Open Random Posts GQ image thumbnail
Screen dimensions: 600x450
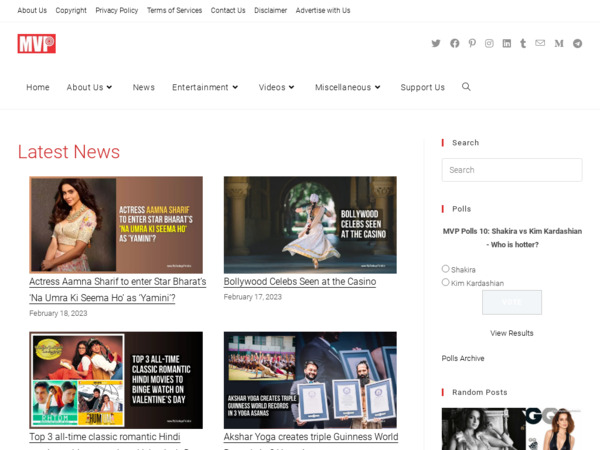(x=512, y=429)
